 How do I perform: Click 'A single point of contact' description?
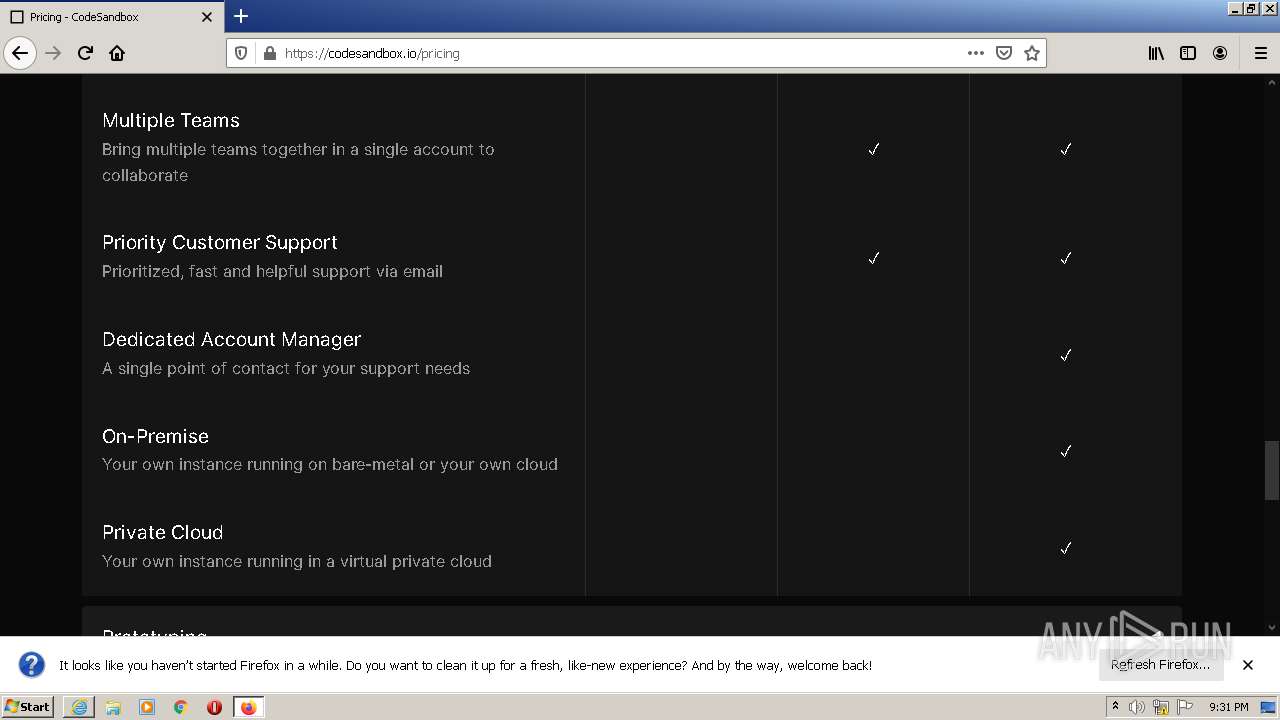[x=286, y=368]
